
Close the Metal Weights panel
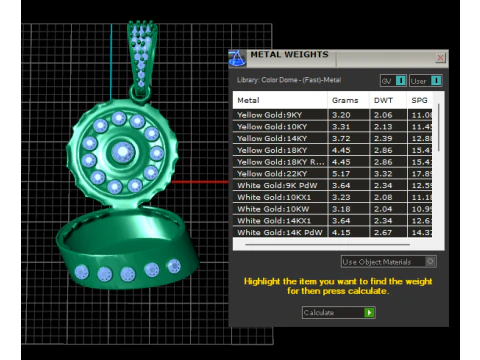coord(440,58)
